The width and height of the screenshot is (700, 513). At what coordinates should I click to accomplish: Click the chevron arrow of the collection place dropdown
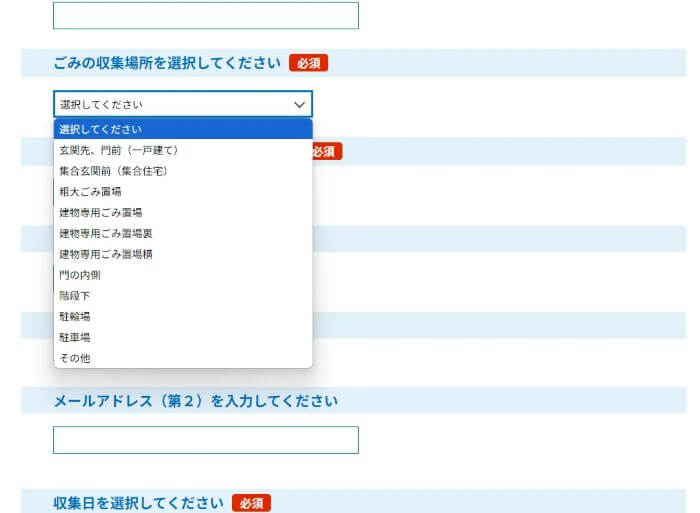(x=299, y=104)
